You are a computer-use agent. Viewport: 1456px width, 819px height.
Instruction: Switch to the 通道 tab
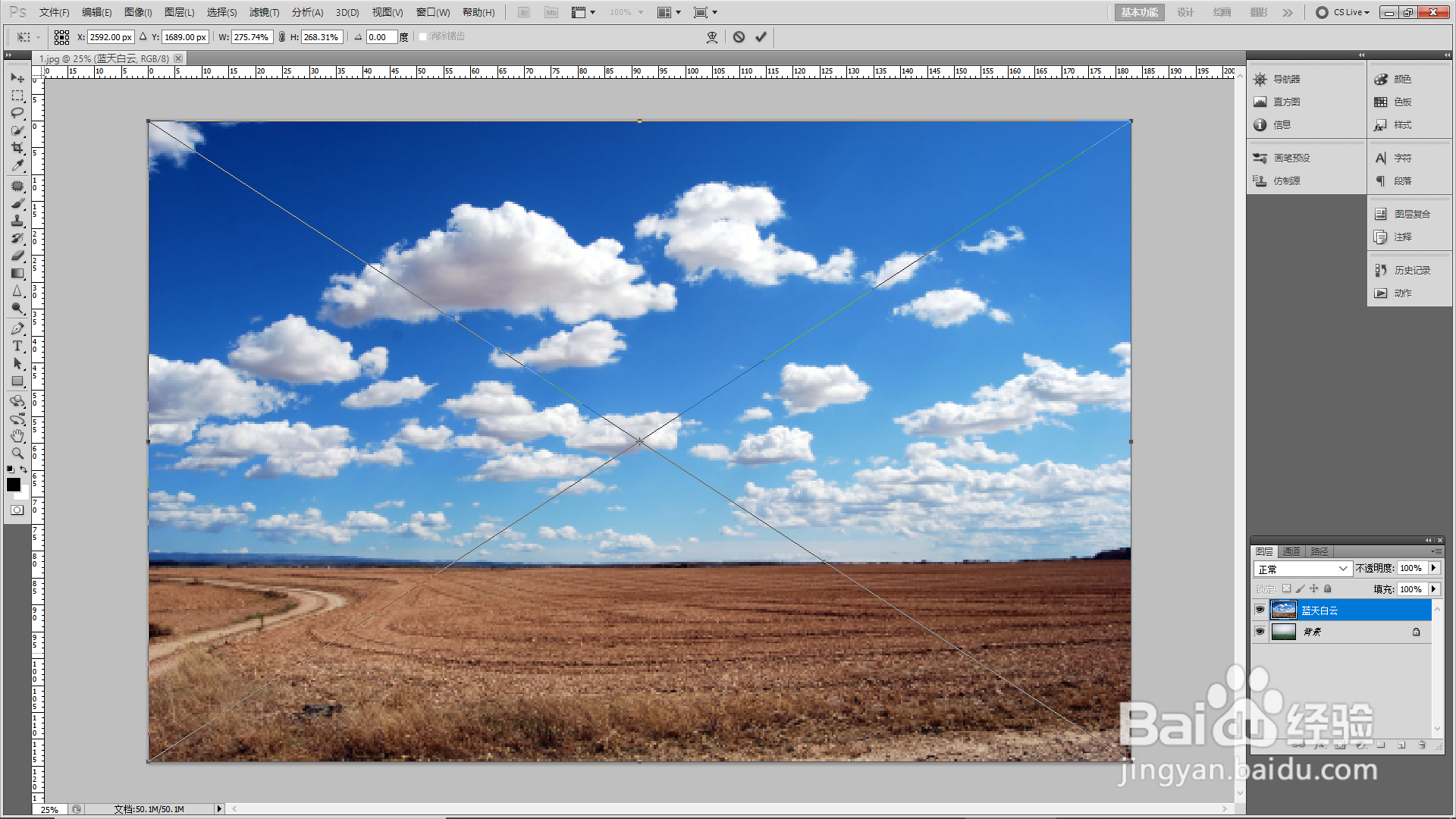(1291, 551)
